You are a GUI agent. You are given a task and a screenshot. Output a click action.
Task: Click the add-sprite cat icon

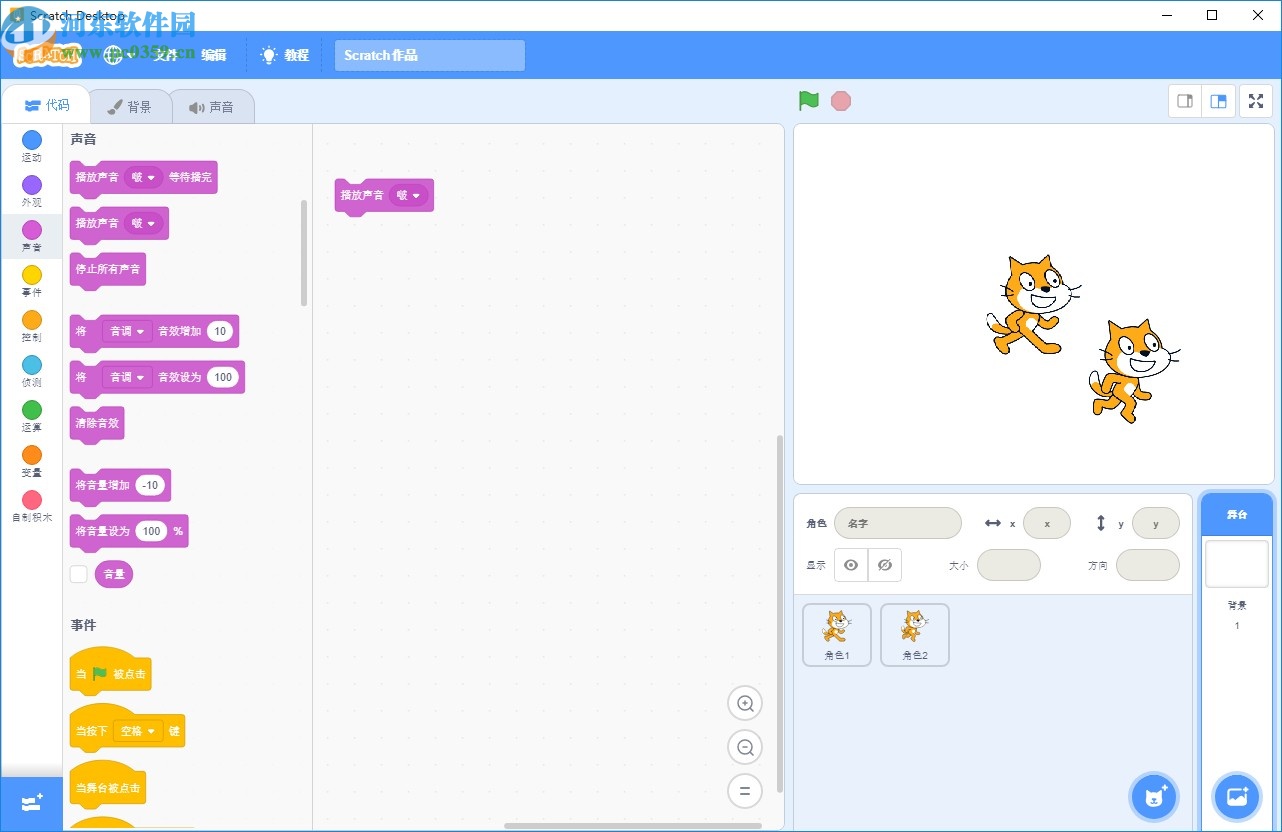tap(1154, 796)
